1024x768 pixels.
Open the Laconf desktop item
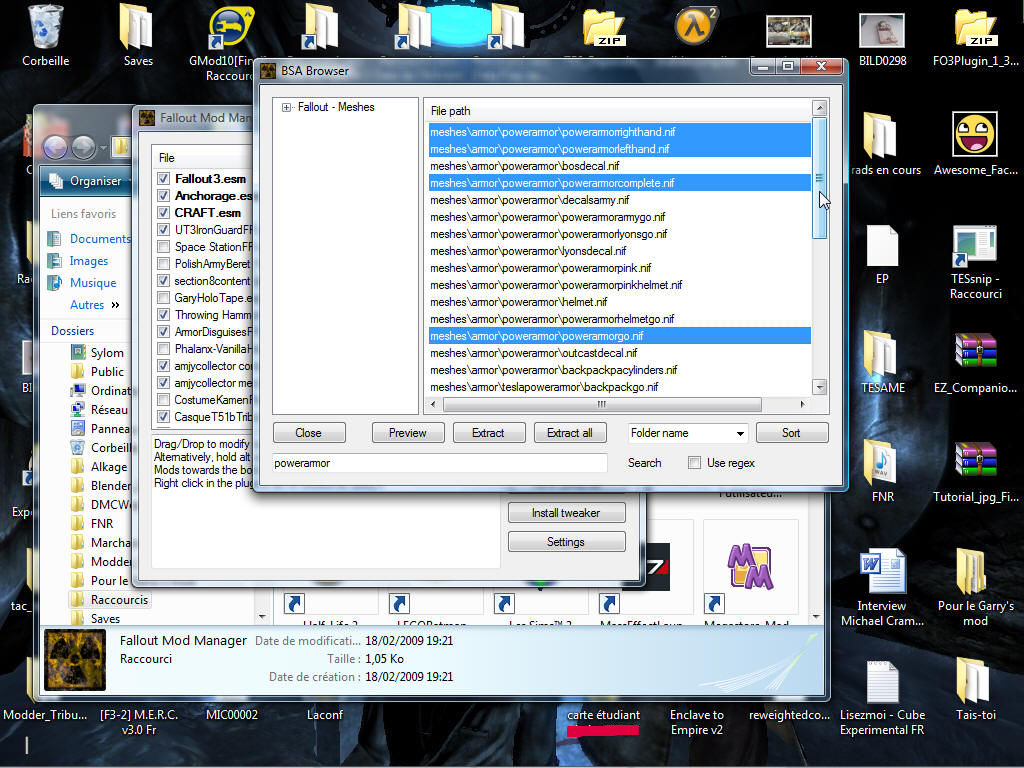(325, 715)
